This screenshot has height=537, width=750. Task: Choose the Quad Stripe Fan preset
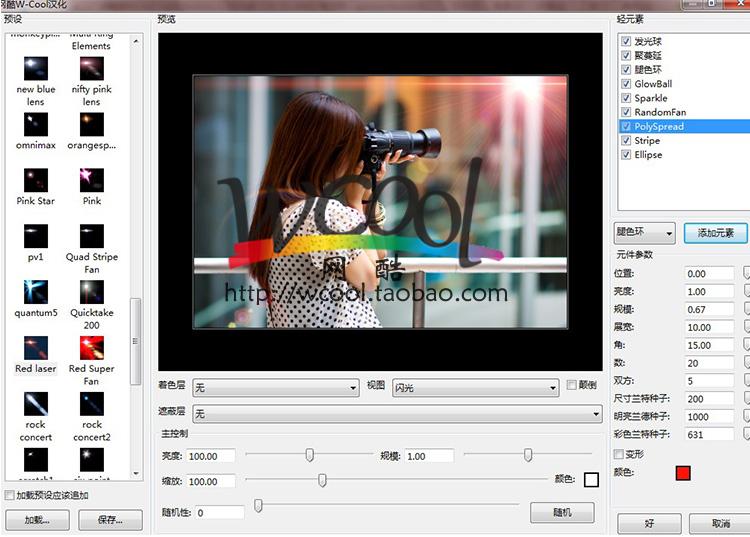92,237
